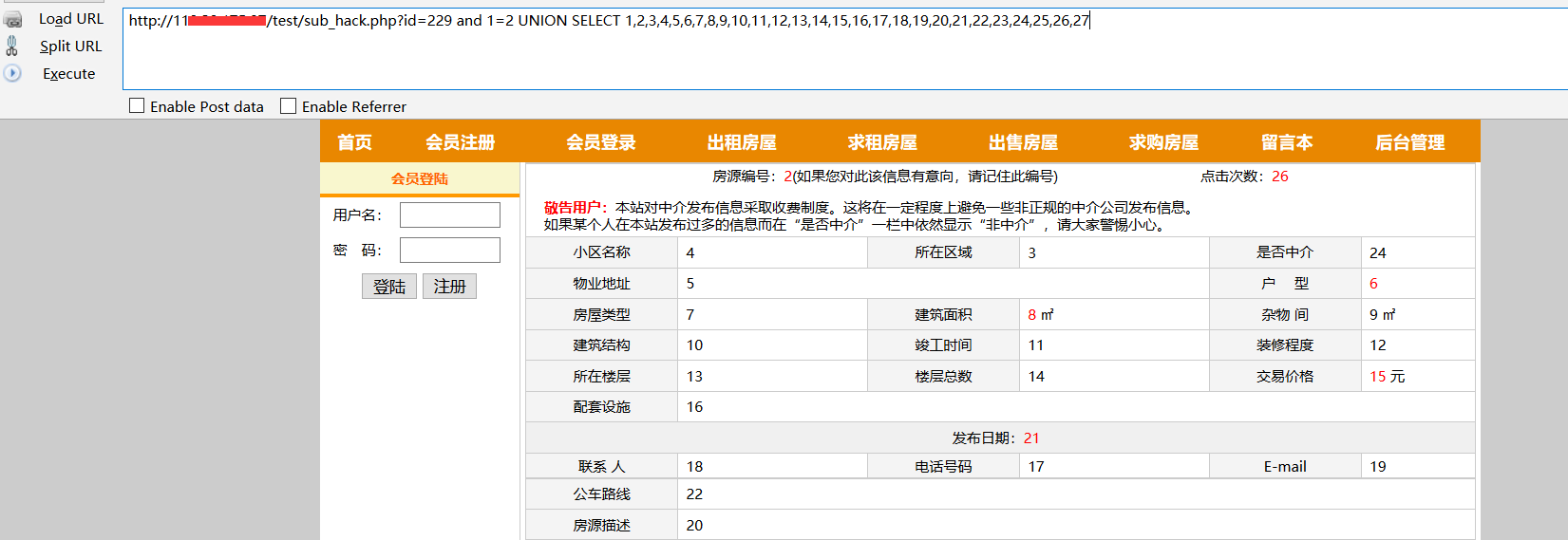Click the E-mail value 19

(x=1378, y=467)
